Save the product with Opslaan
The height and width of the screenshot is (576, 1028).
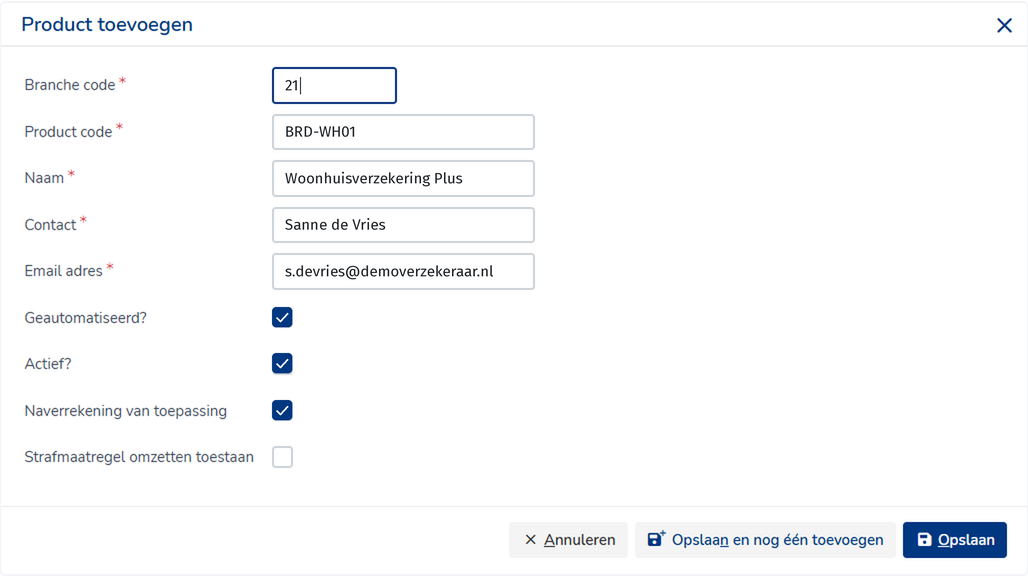point(955,540)
